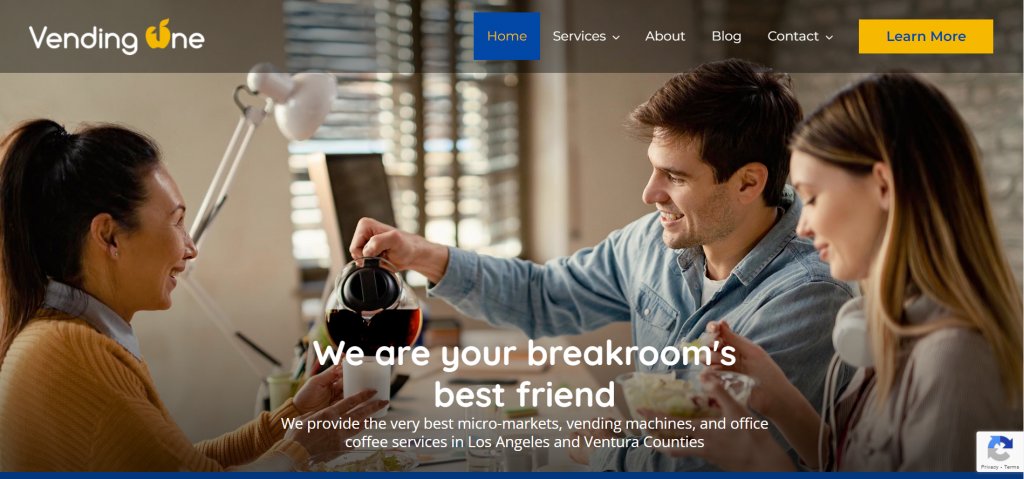Click the reCAPTCHA badge icon
This screenshot has width=1024, height=479.
click(x=999, y=448)
